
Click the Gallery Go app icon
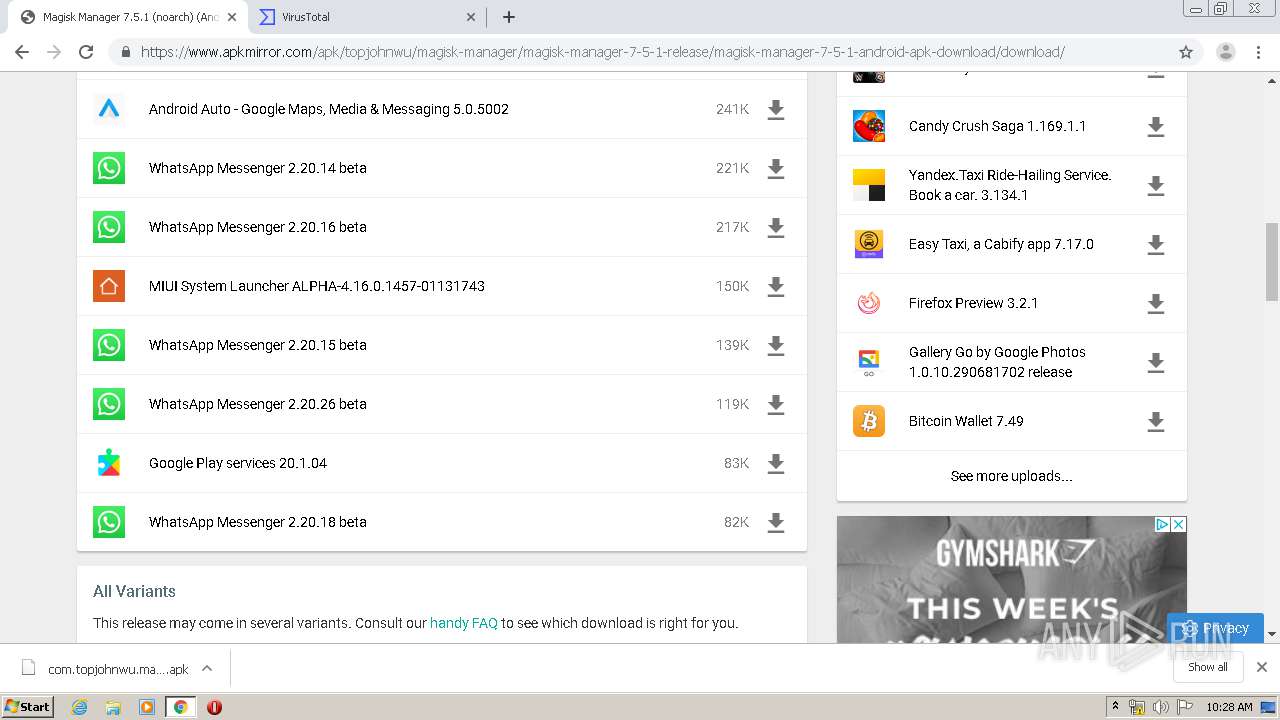869,362
